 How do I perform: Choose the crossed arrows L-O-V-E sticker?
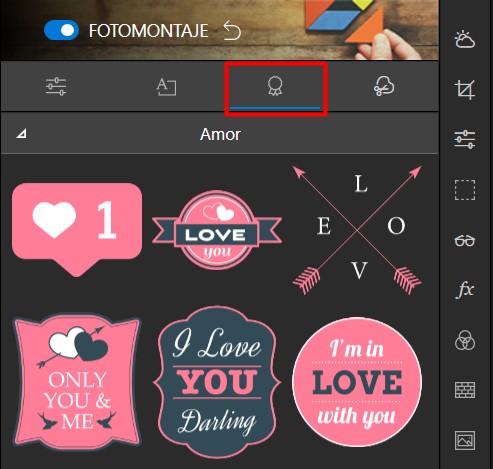click(357, 230)
